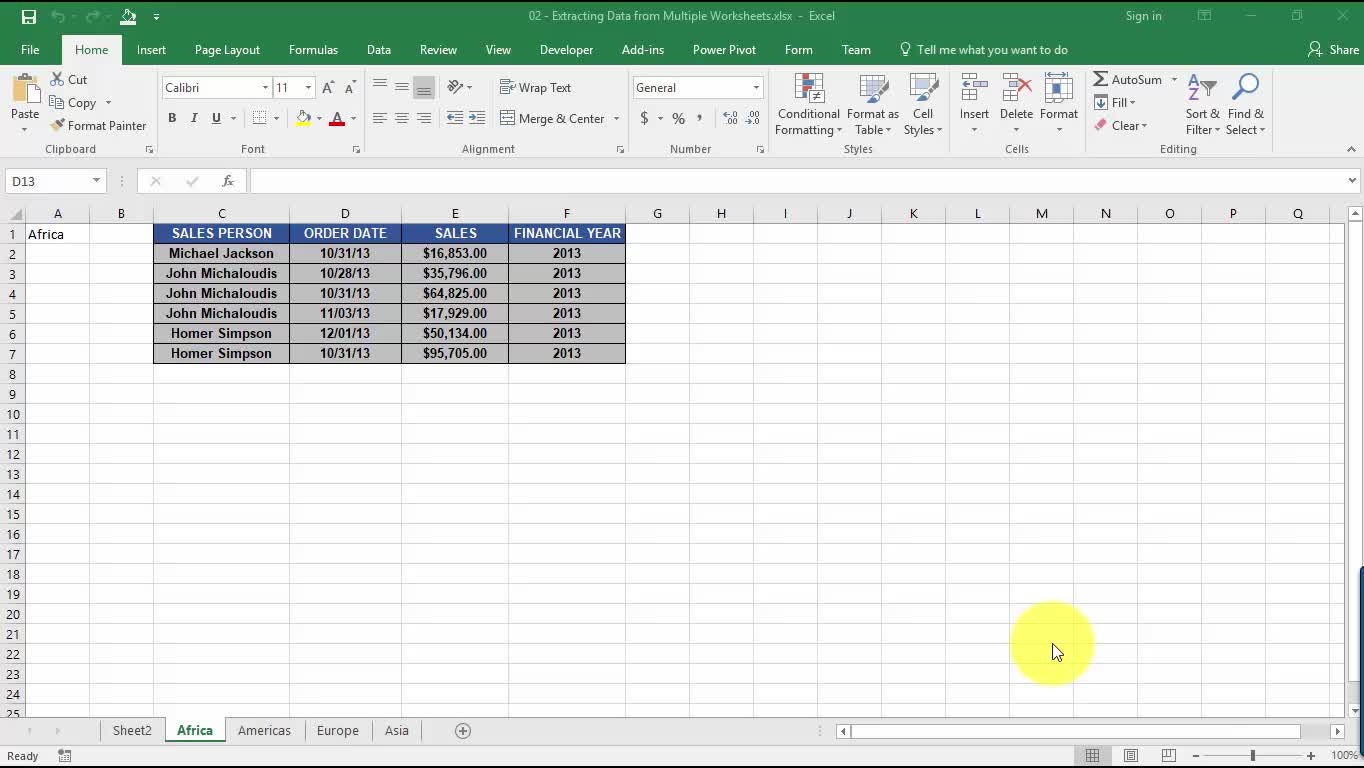Click the Insert Function fx icon

click(x=228, y=181)
